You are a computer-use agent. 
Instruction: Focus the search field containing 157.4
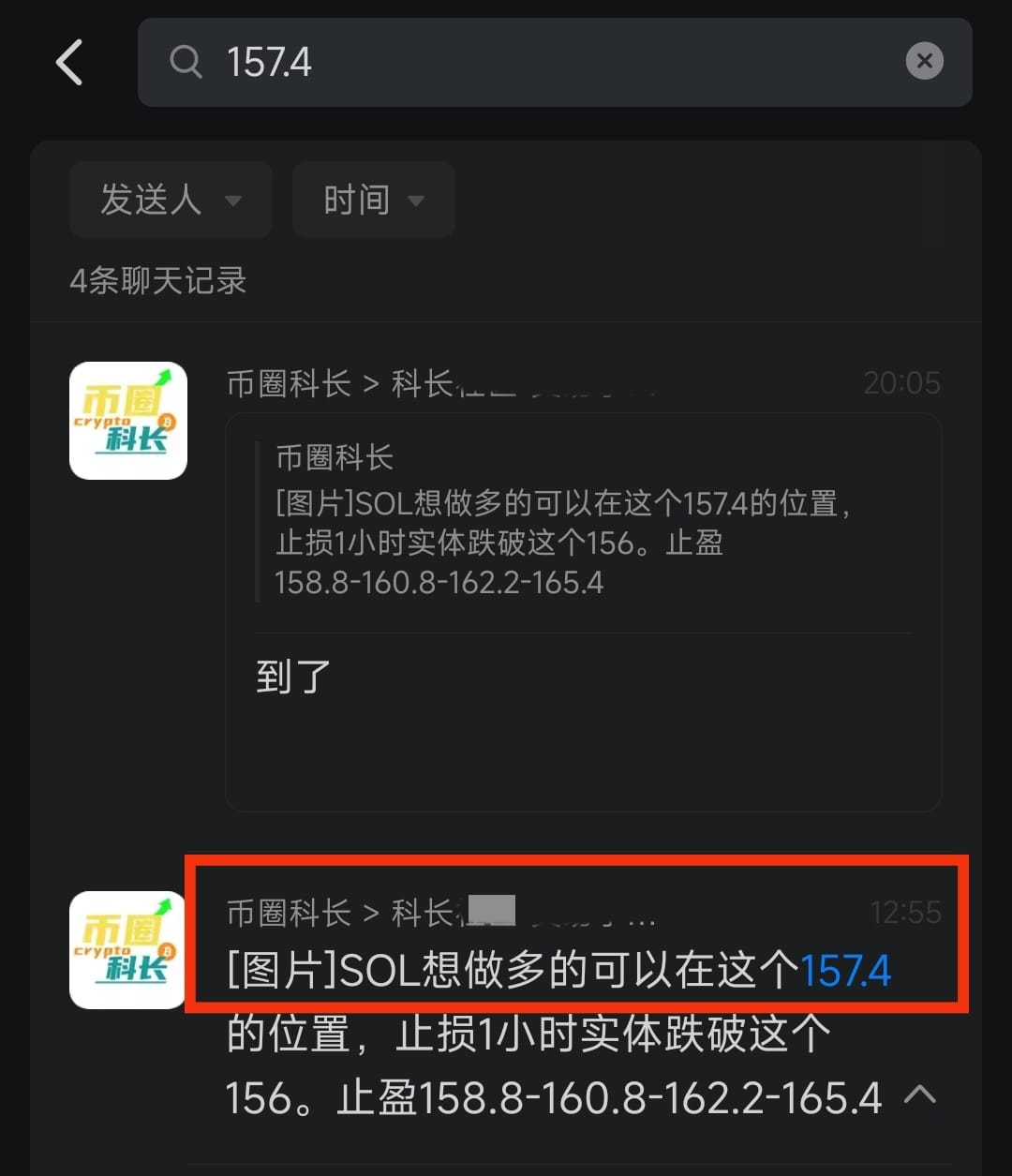point(555,62)
